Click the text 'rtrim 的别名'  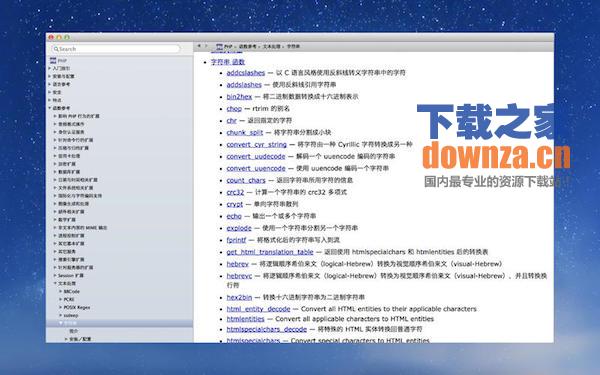[x=271, y=109]
